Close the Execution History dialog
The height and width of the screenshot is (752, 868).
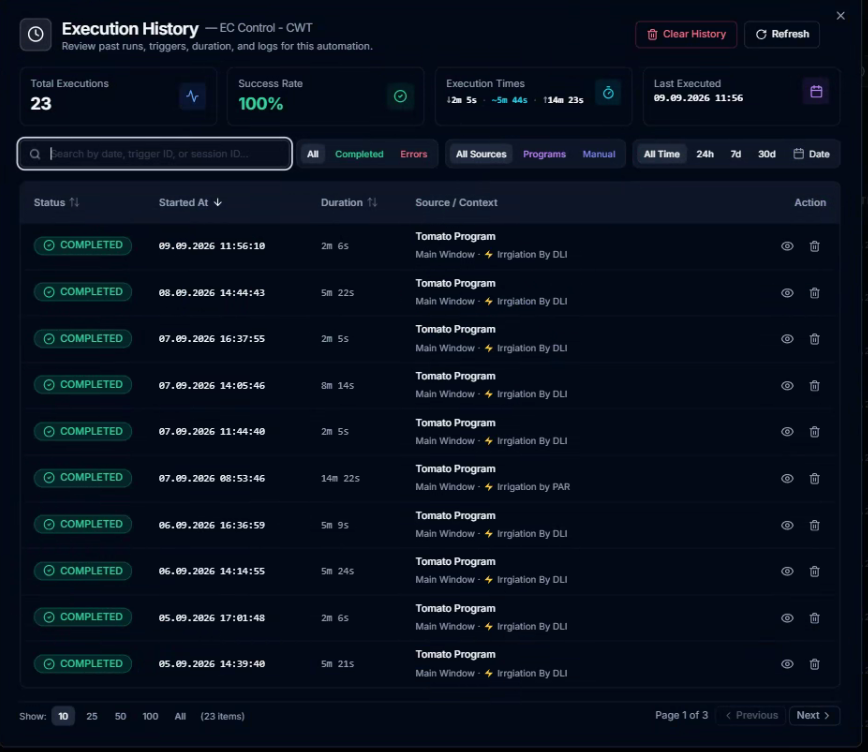coord(840,16)
